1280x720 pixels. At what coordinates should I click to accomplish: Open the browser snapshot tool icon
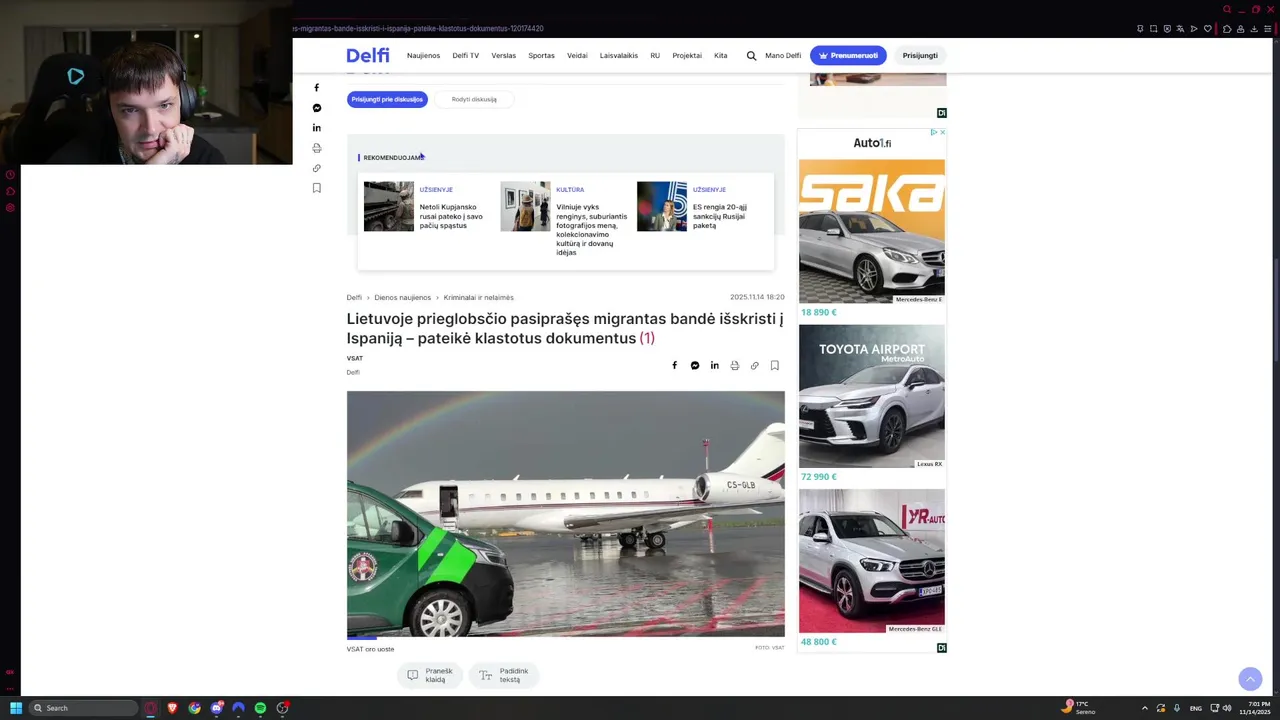point(1153,29)
